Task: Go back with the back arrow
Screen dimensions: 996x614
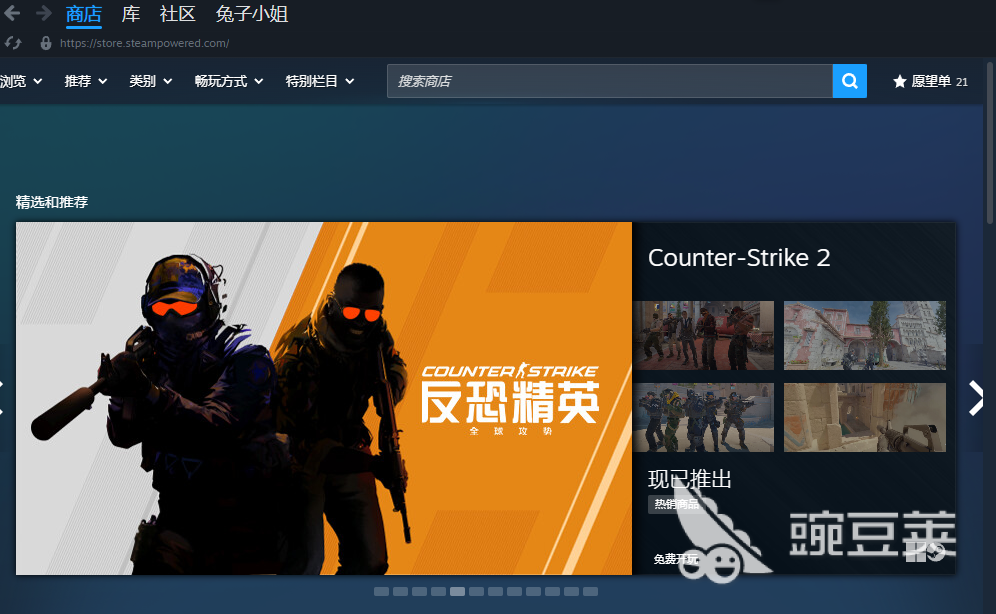Action: [x=11, y=13]
